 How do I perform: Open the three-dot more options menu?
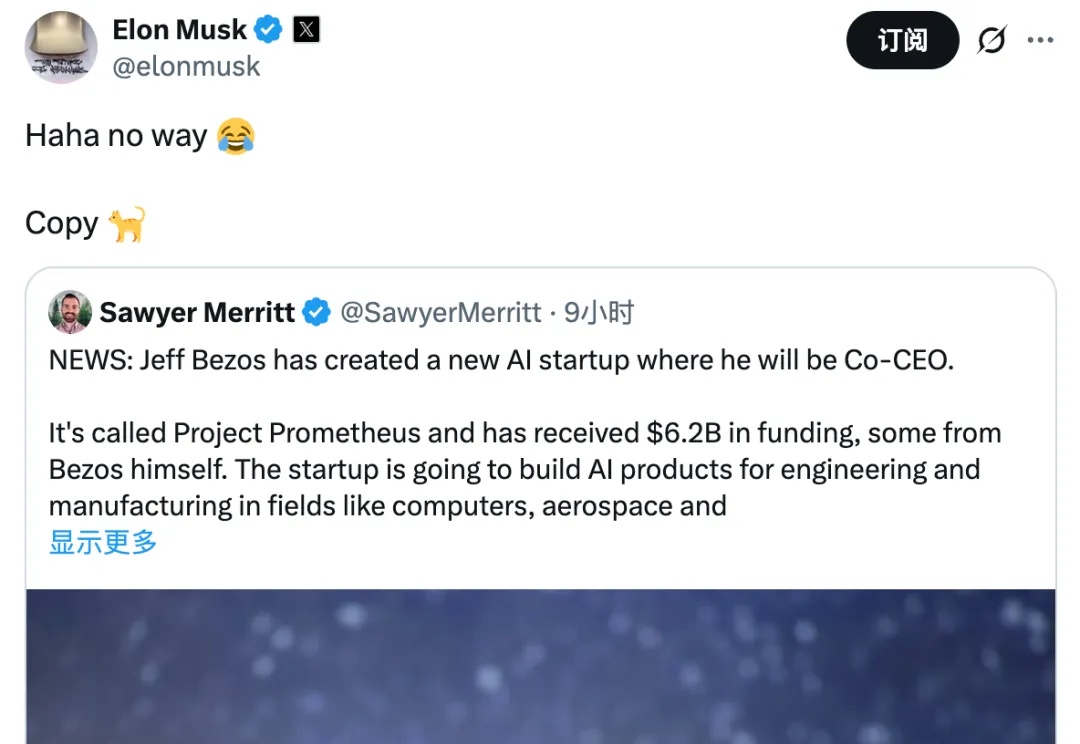(x=1040, y=41)
